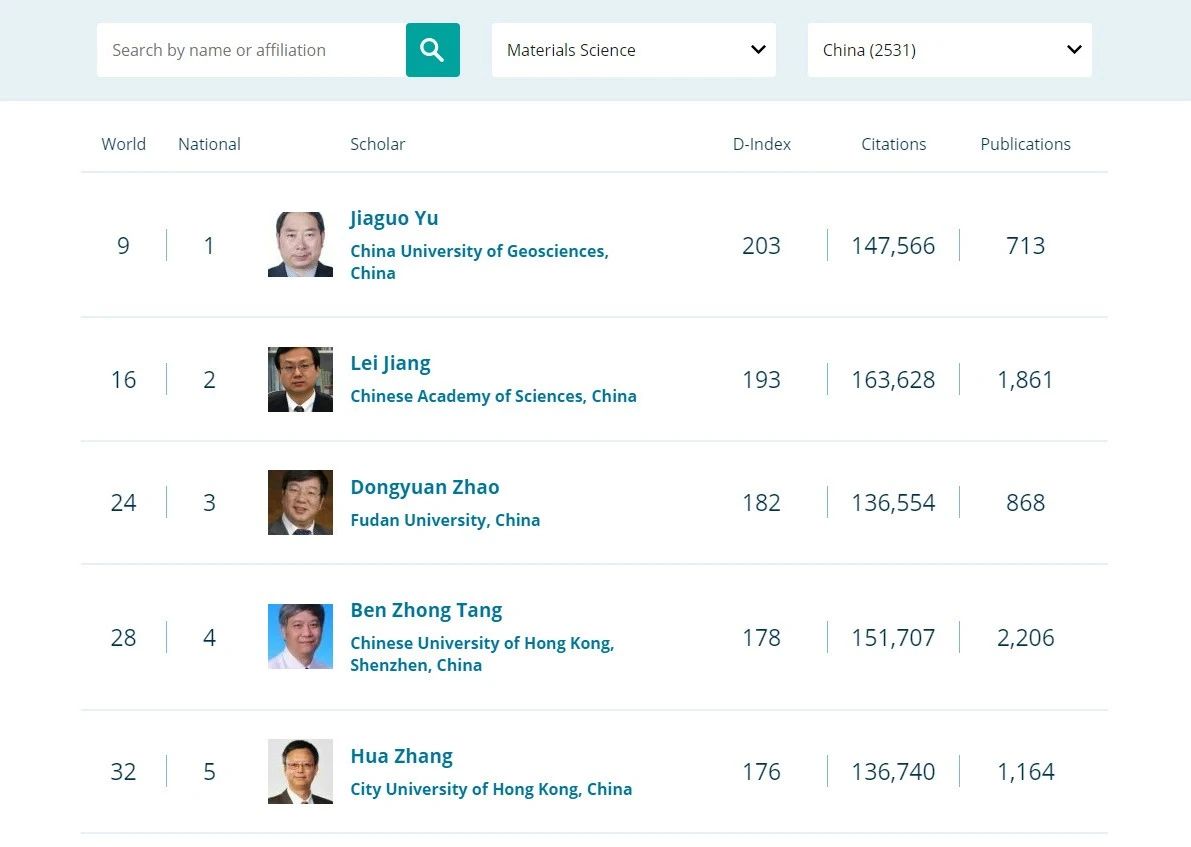Screen dimensions: 1191x847
Task: Click the D-Index column header
Action: coord(761,144)
